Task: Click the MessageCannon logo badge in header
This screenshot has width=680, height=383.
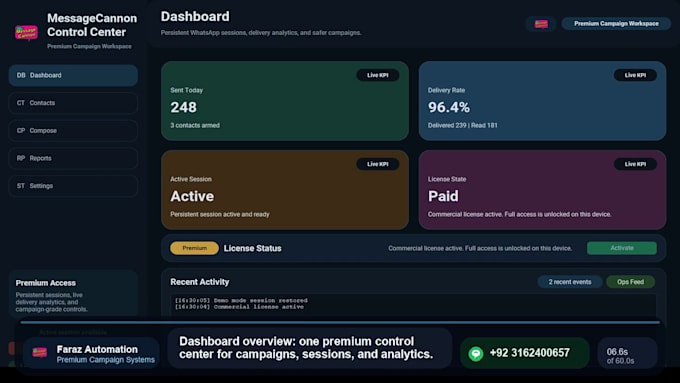Action: [541, 24]
